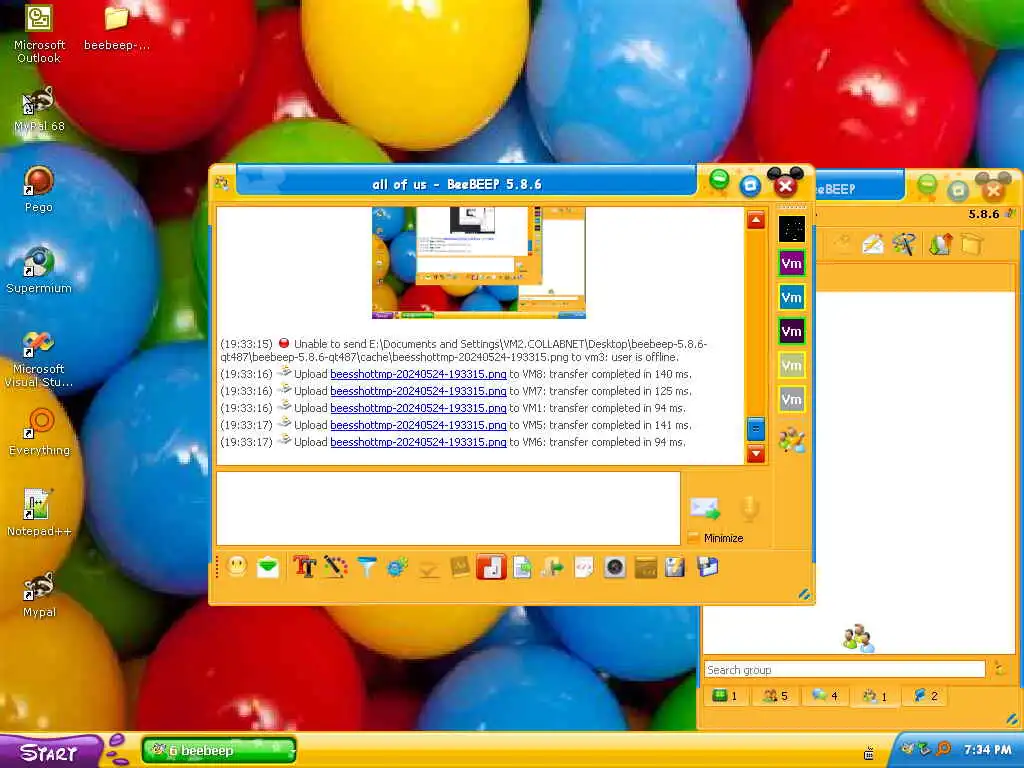The image size is (1024, 768).
Task: Click the 5.8.6 version label in main window
Action: point(984,214)
